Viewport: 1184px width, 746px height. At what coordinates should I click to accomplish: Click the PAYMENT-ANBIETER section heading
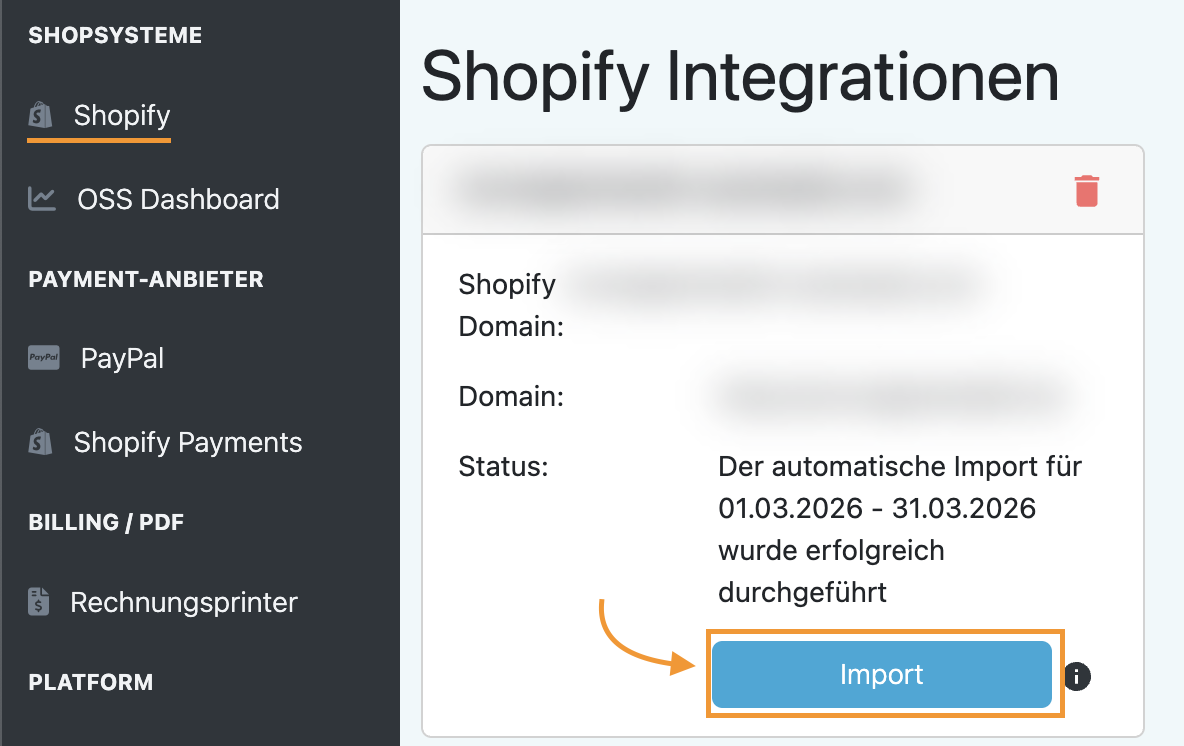(x=146, y=279)
